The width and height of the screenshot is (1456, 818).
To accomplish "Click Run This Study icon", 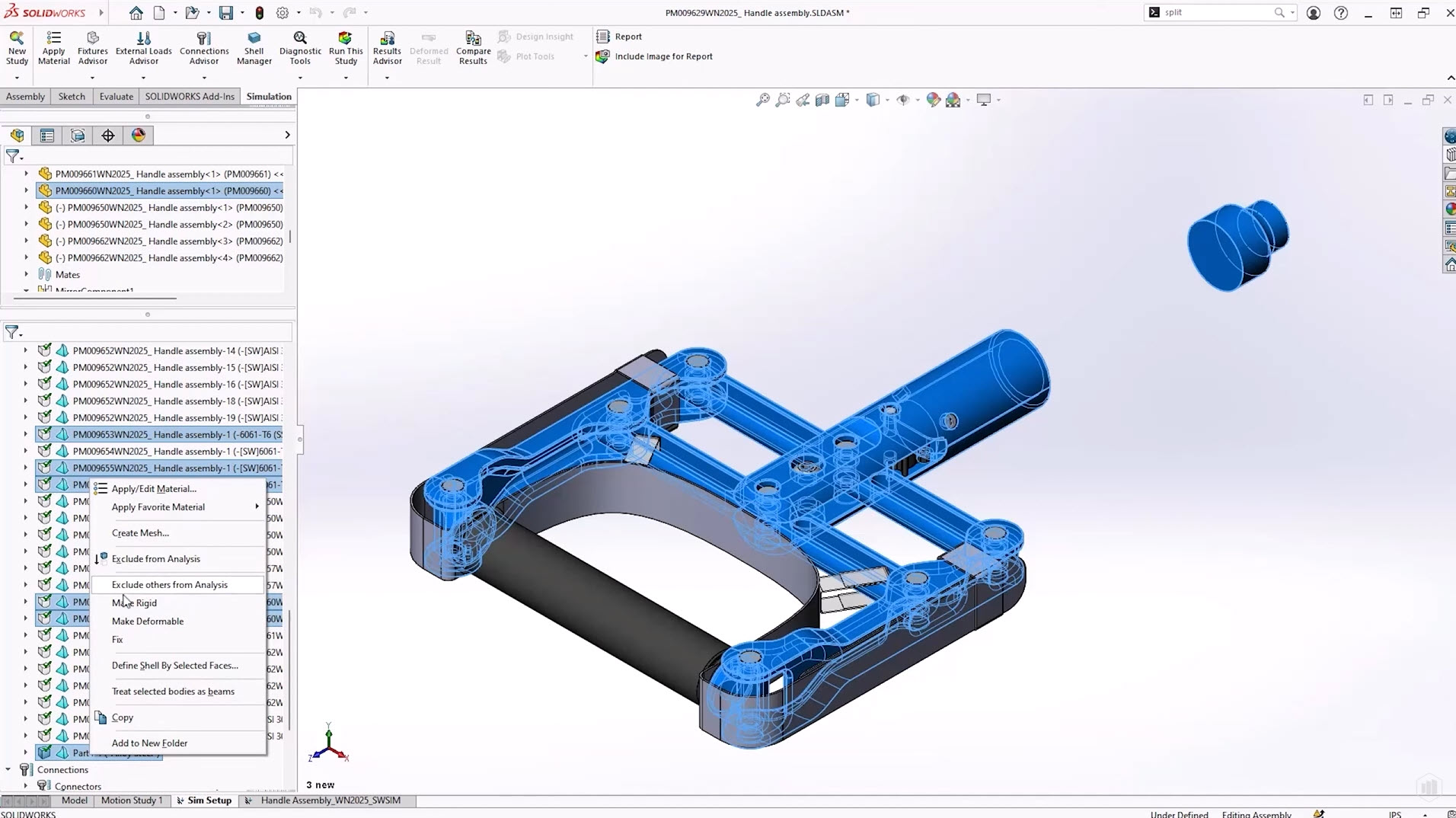I will coord(346,47).
